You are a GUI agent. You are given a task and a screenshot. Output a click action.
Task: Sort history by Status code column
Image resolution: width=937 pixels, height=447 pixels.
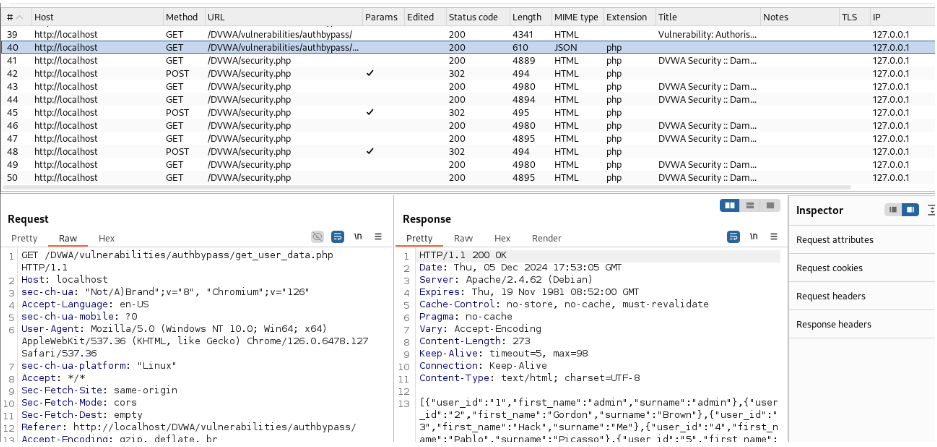click(x=473, y=17)
